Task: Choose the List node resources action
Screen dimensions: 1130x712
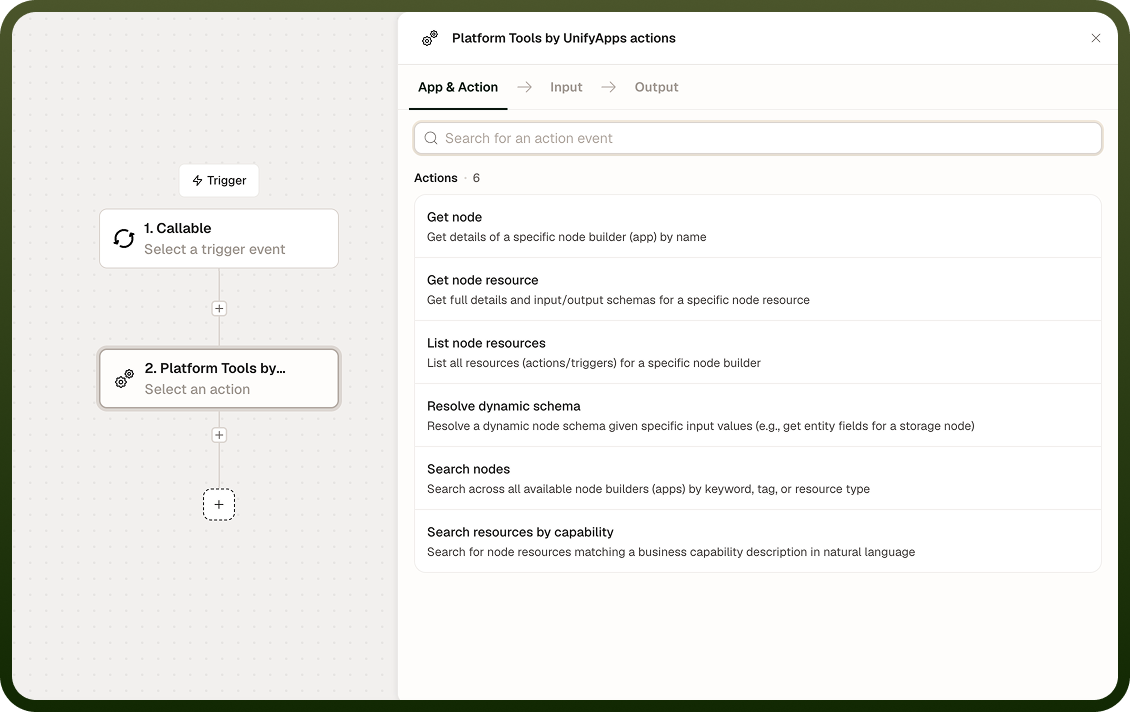Action: (x=758, y=352)
